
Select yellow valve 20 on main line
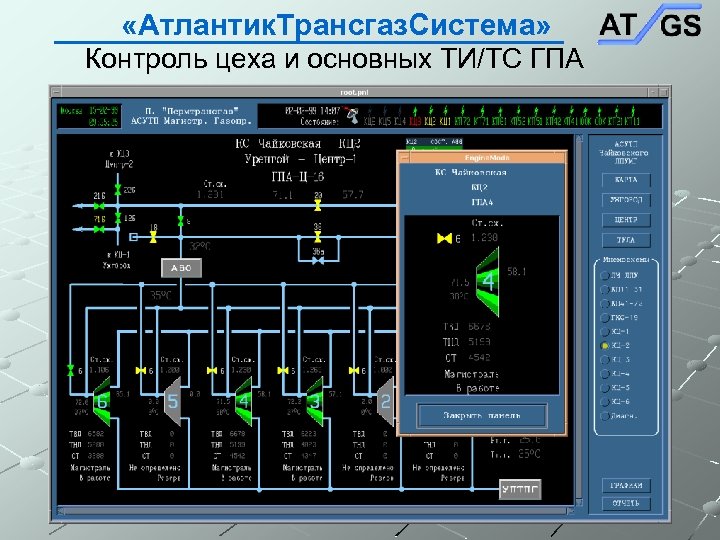point(317,205)
